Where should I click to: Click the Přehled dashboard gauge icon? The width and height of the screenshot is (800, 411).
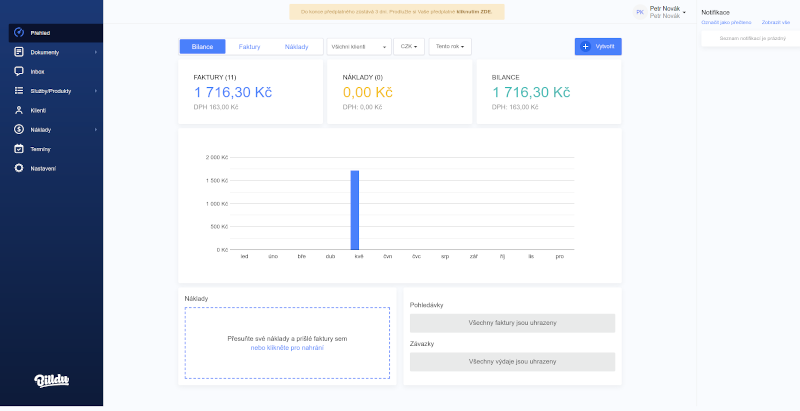[x=19, y=33]
